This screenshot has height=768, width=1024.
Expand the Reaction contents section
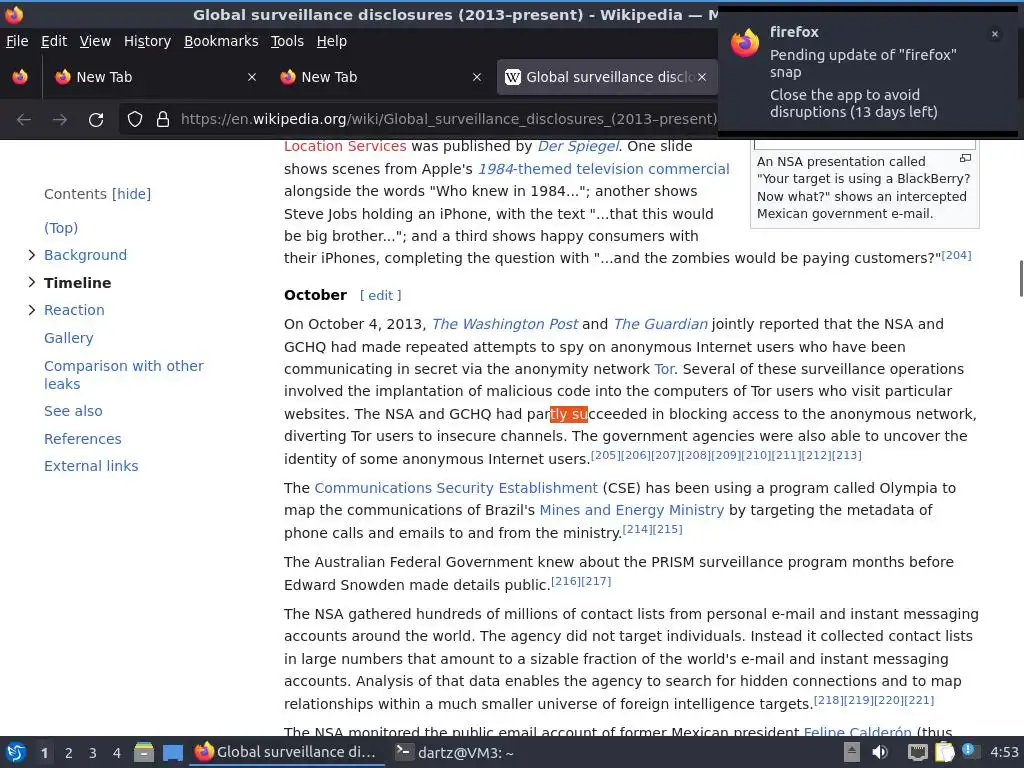click(x=31, y=310)
